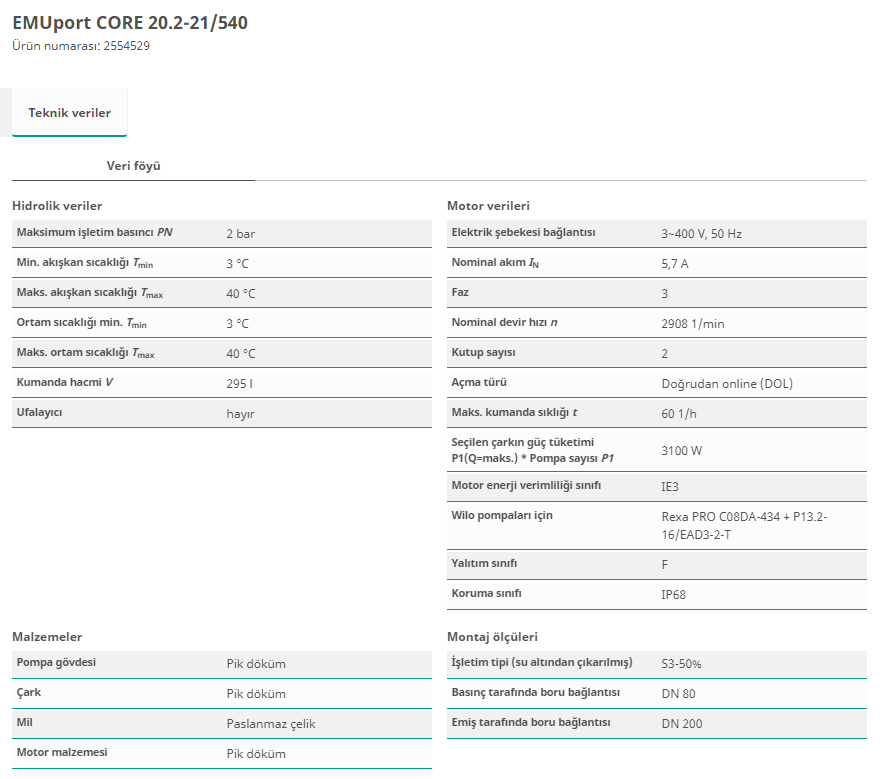Select the 2908 1/min value

693,324
